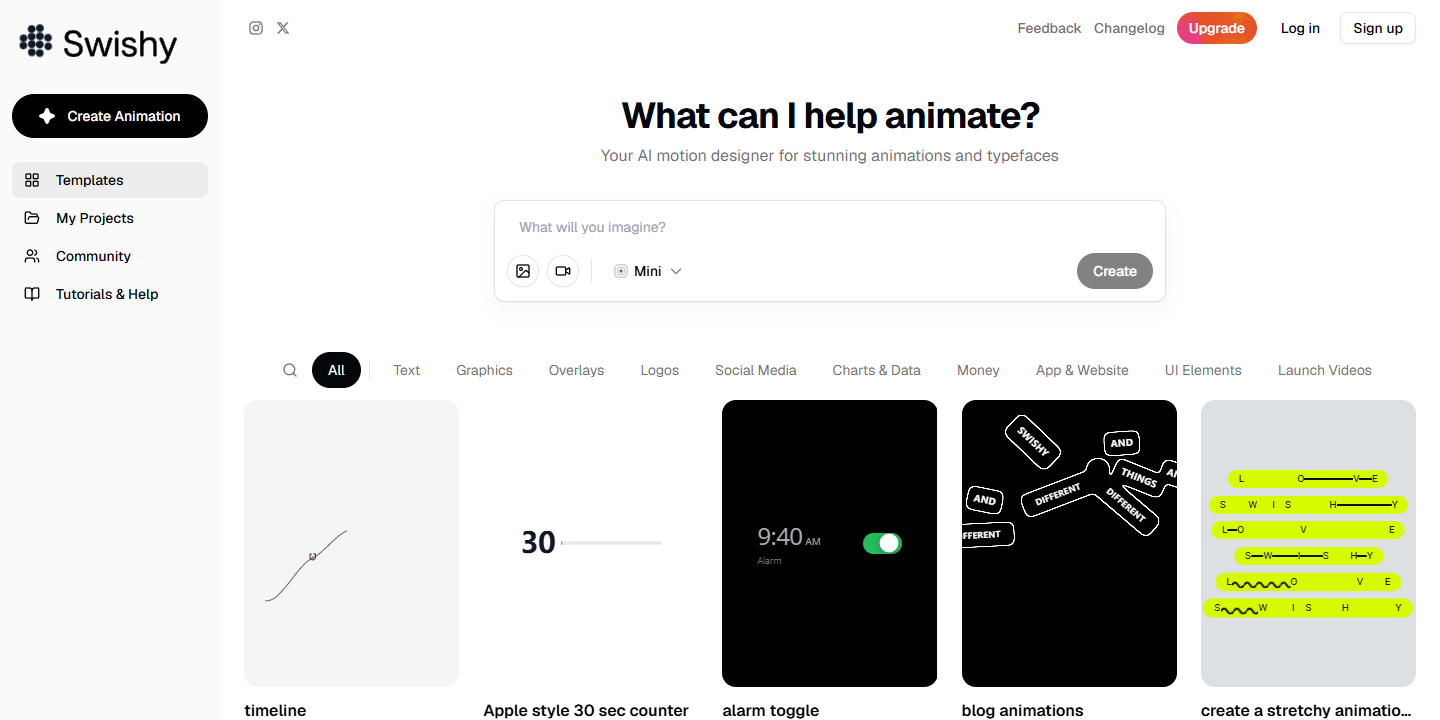Select the UI Elements category filter
Screen dimensions: 1440x720
1203,370
